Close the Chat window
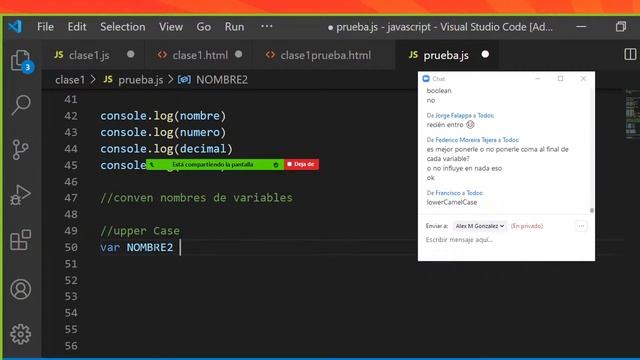The width and height of the screenshot is (640, 360). tap(583, 78)
